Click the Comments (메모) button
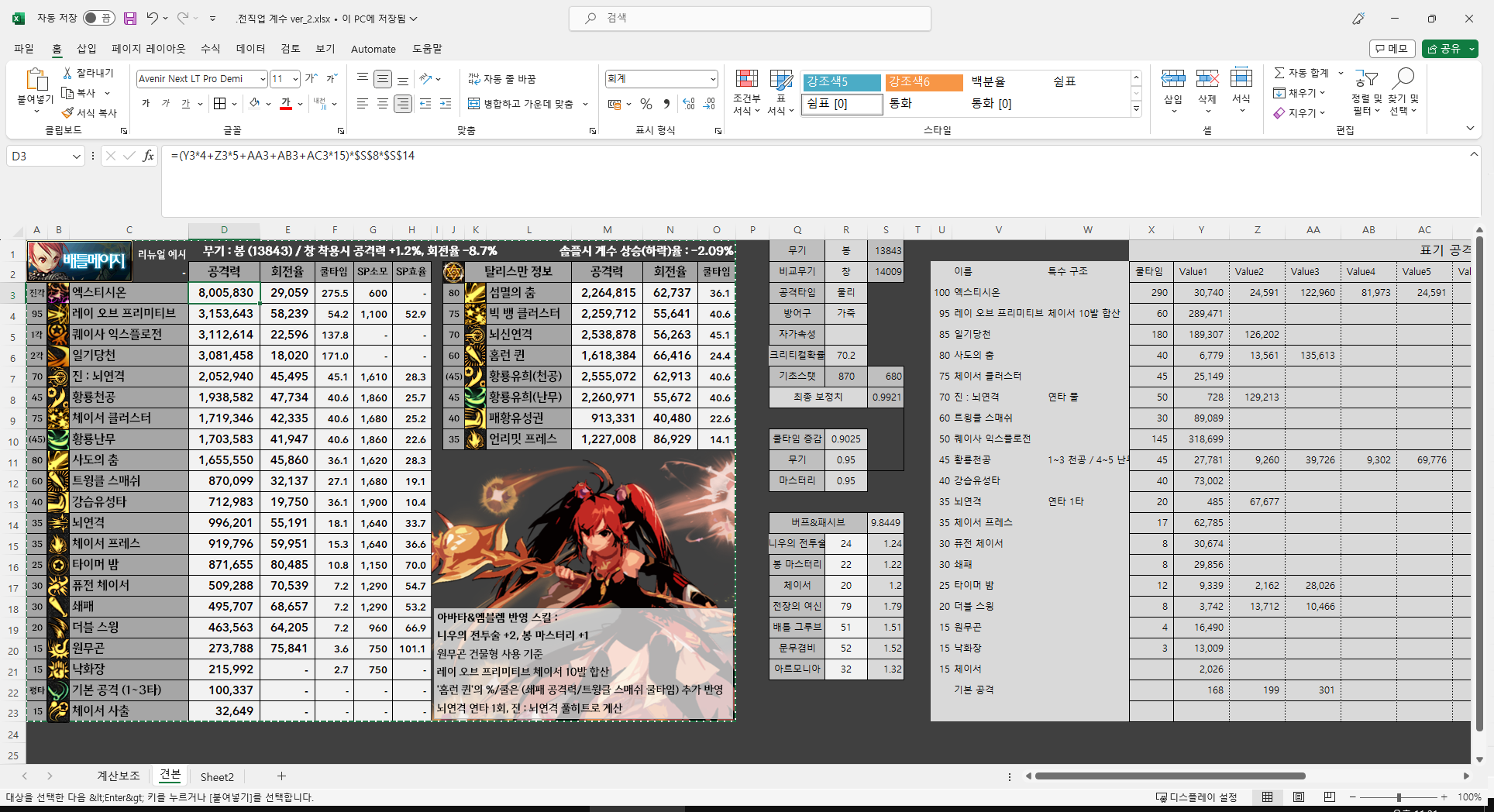Screen dimensions: 1494x812 pos(1392,49)
